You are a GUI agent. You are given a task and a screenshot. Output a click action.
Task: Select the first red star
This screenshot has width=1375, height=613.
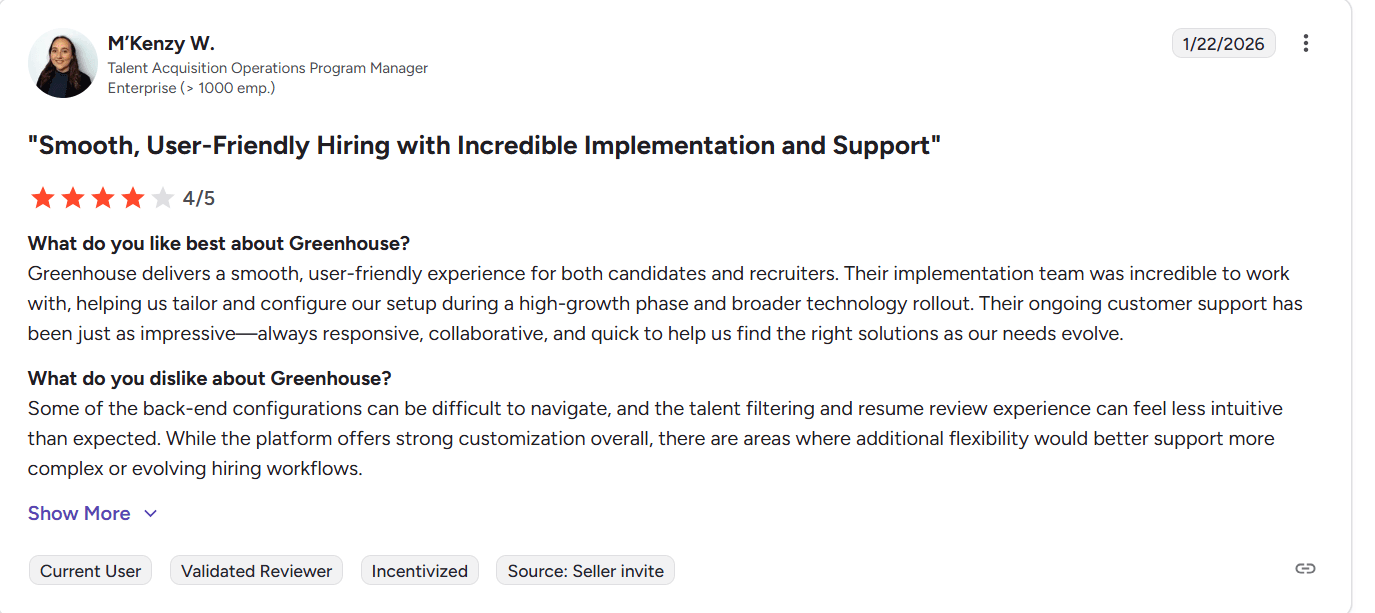click(x=43, y=197)
